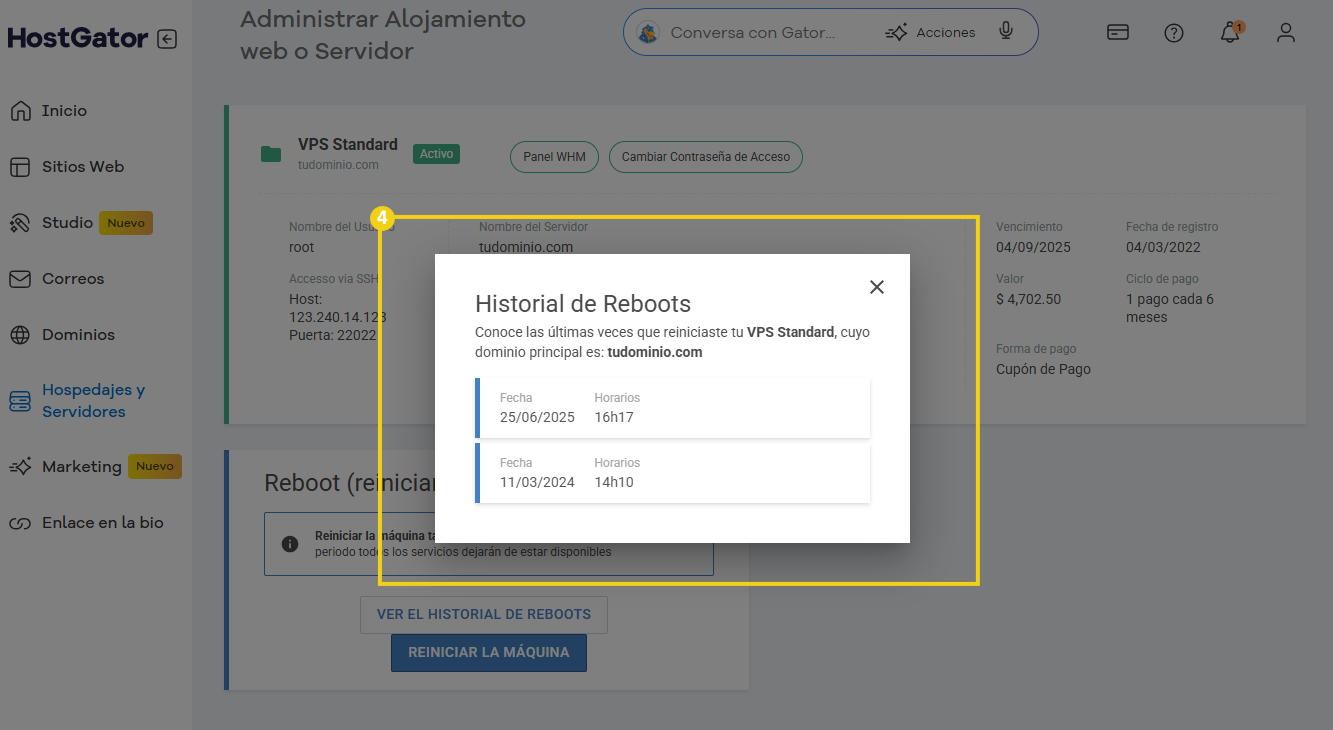
Task: Click the Reiniciar la máquina button
Action: [x=489, y=653]
